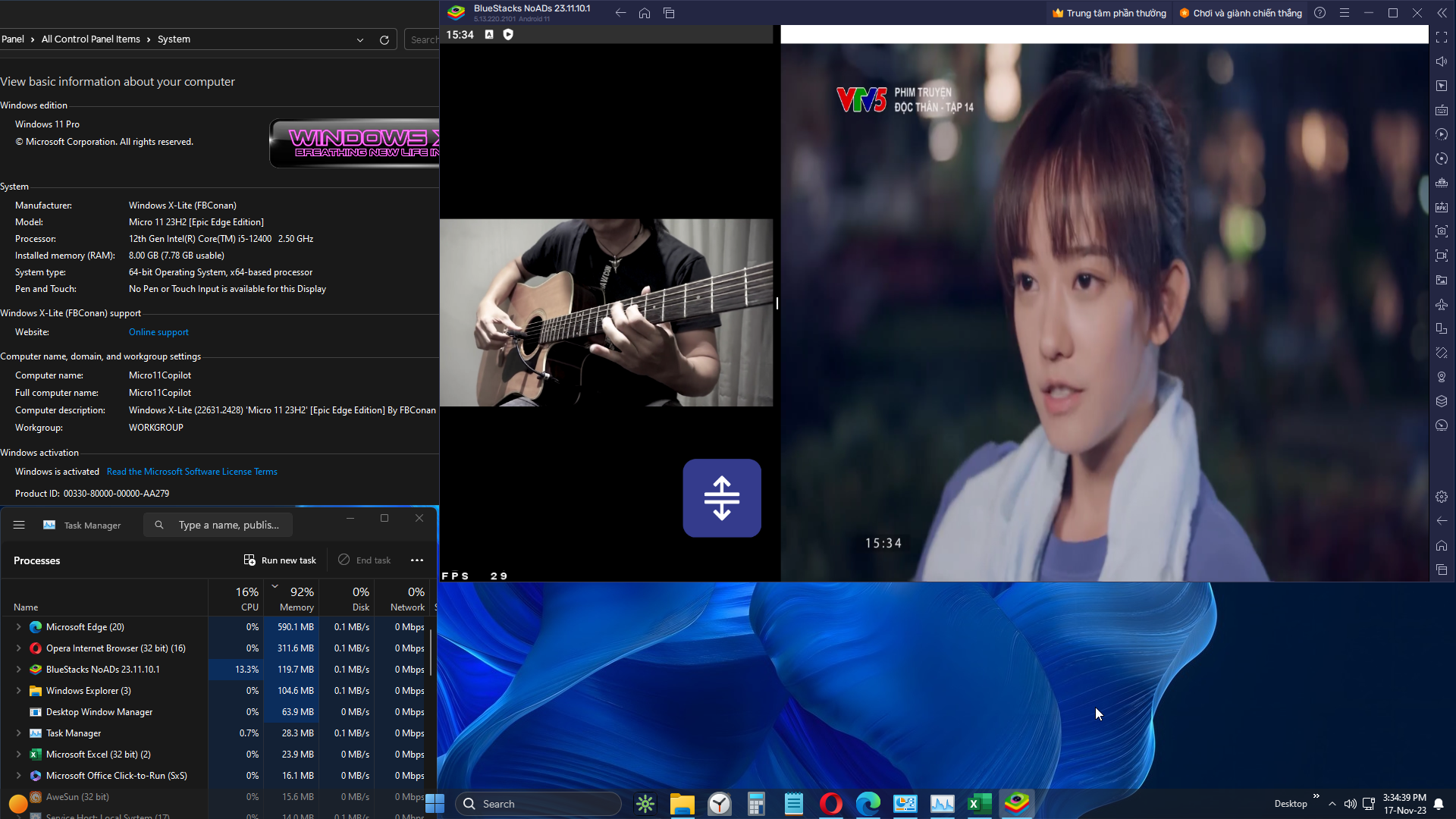Click the Control Panel search box

pos(422,39)
